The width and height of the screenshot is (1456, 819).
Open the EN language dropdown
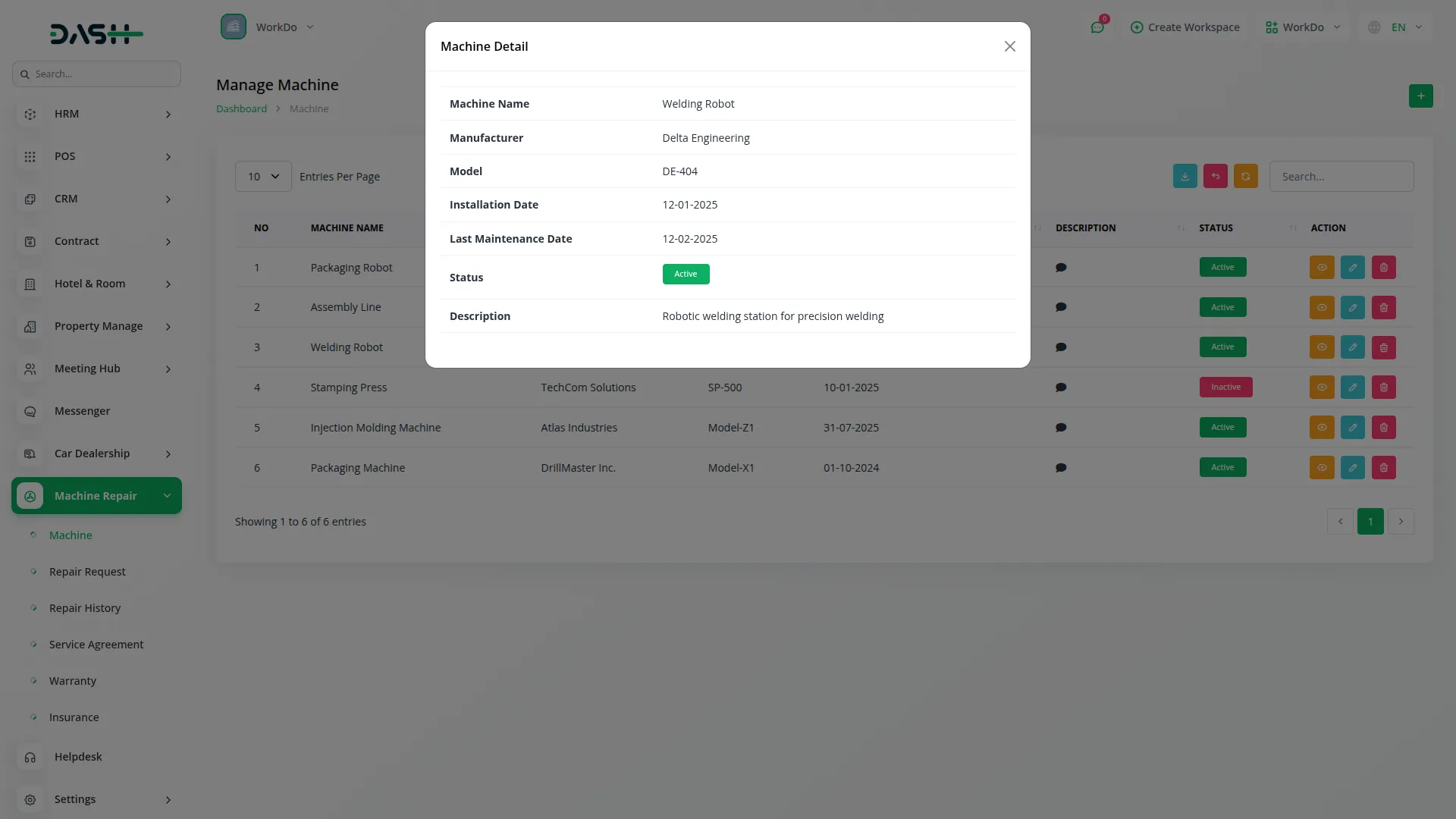pos(1398,27)
